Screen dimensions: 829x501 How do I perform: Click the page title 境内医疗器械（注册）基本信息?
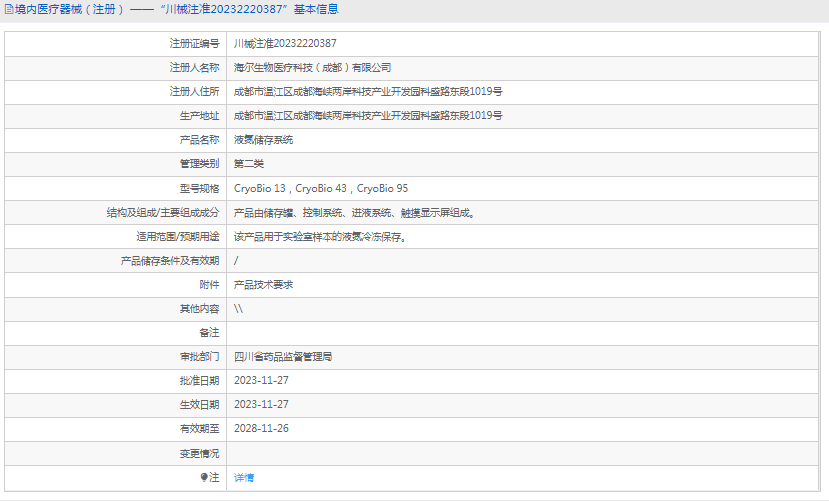(x=177, y=10)
